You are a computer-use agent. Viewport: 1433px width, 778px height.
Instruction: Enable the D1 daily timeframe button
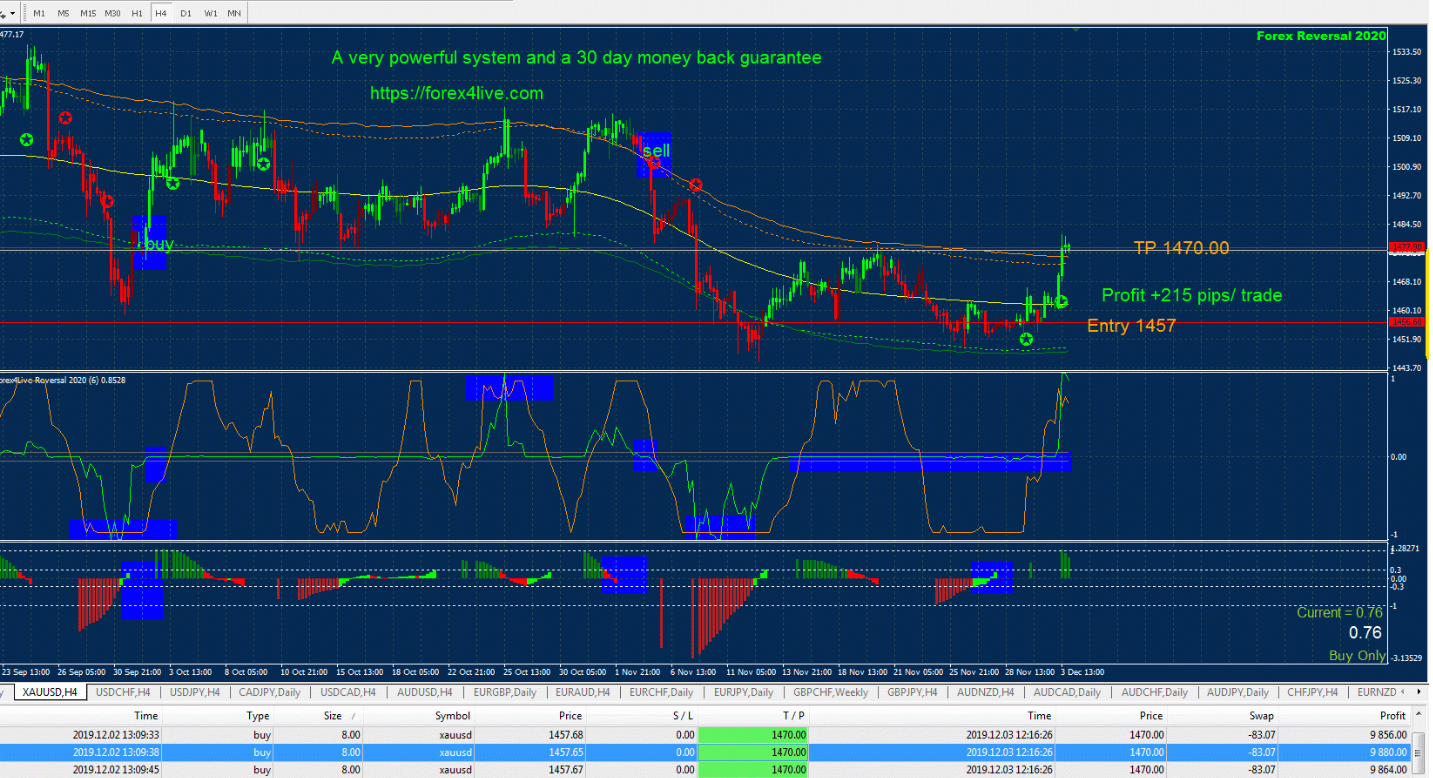pyautogui.click(x=186, y=13)
